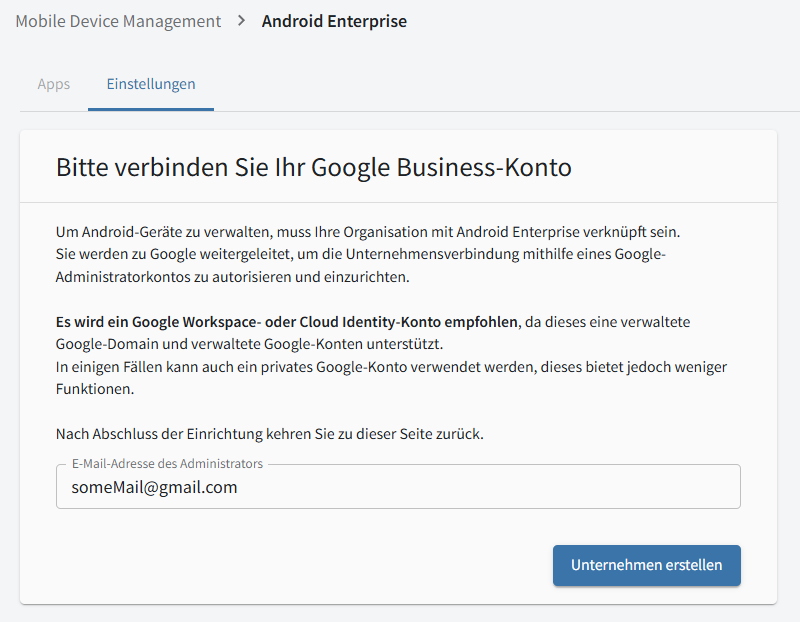Click the bold Google Workspace recommendation text
The width and height of the screenshot is (800, 622).
[x=287, y=322]
